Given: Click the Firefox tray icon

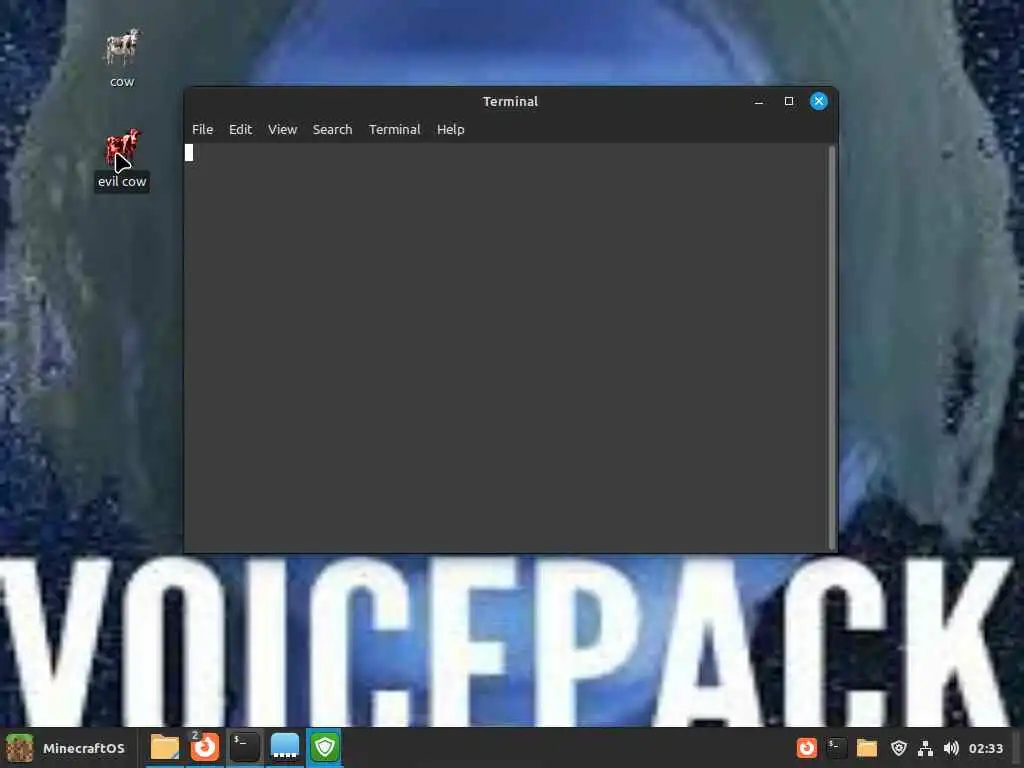Looking at the screenshot, I should pos(807,748).
